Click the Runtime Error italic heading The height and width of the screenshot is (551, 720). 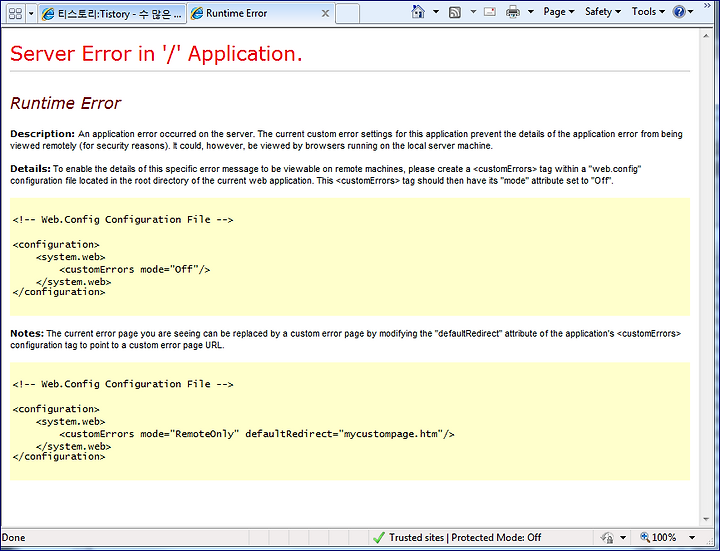pos(66,103)
